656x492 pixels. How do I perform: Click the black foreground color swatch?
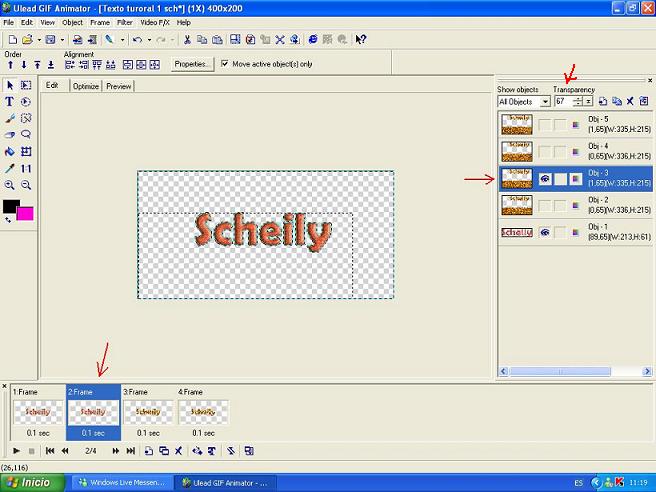pyautogui.click(x=9, y=206)
